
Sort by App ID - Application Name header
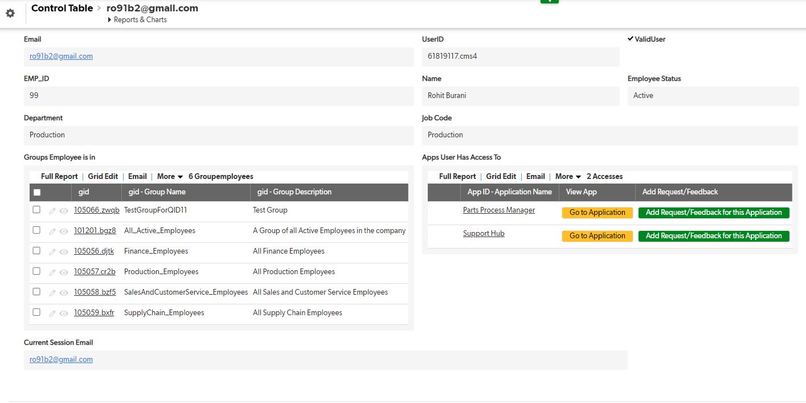coord(509,192)
